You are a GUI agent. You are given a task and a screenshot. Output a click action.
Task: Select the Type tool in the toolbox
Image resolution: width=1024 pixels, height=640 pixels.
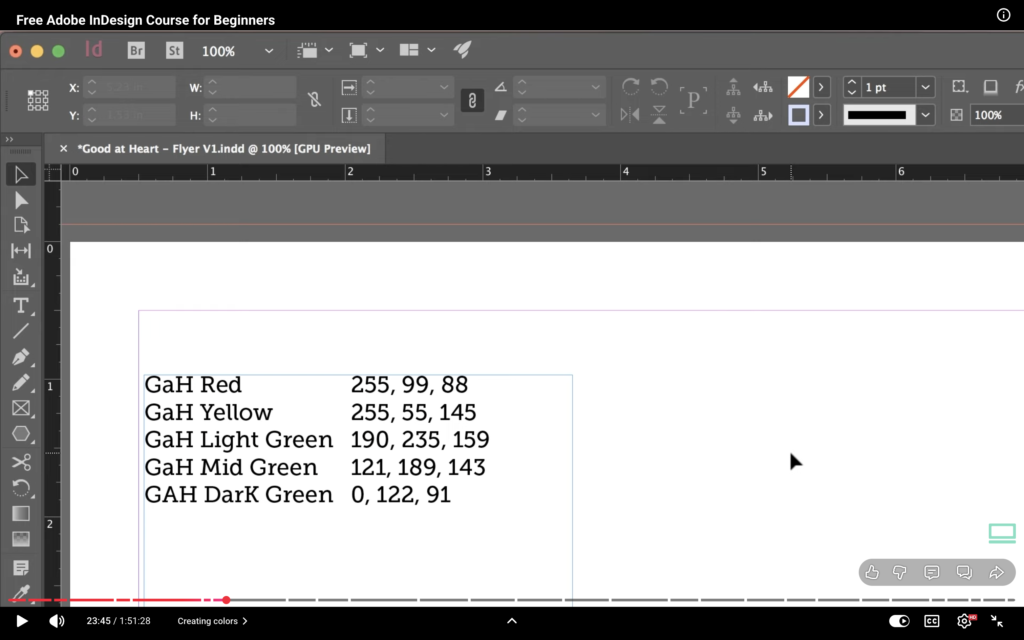click(20, 305)
